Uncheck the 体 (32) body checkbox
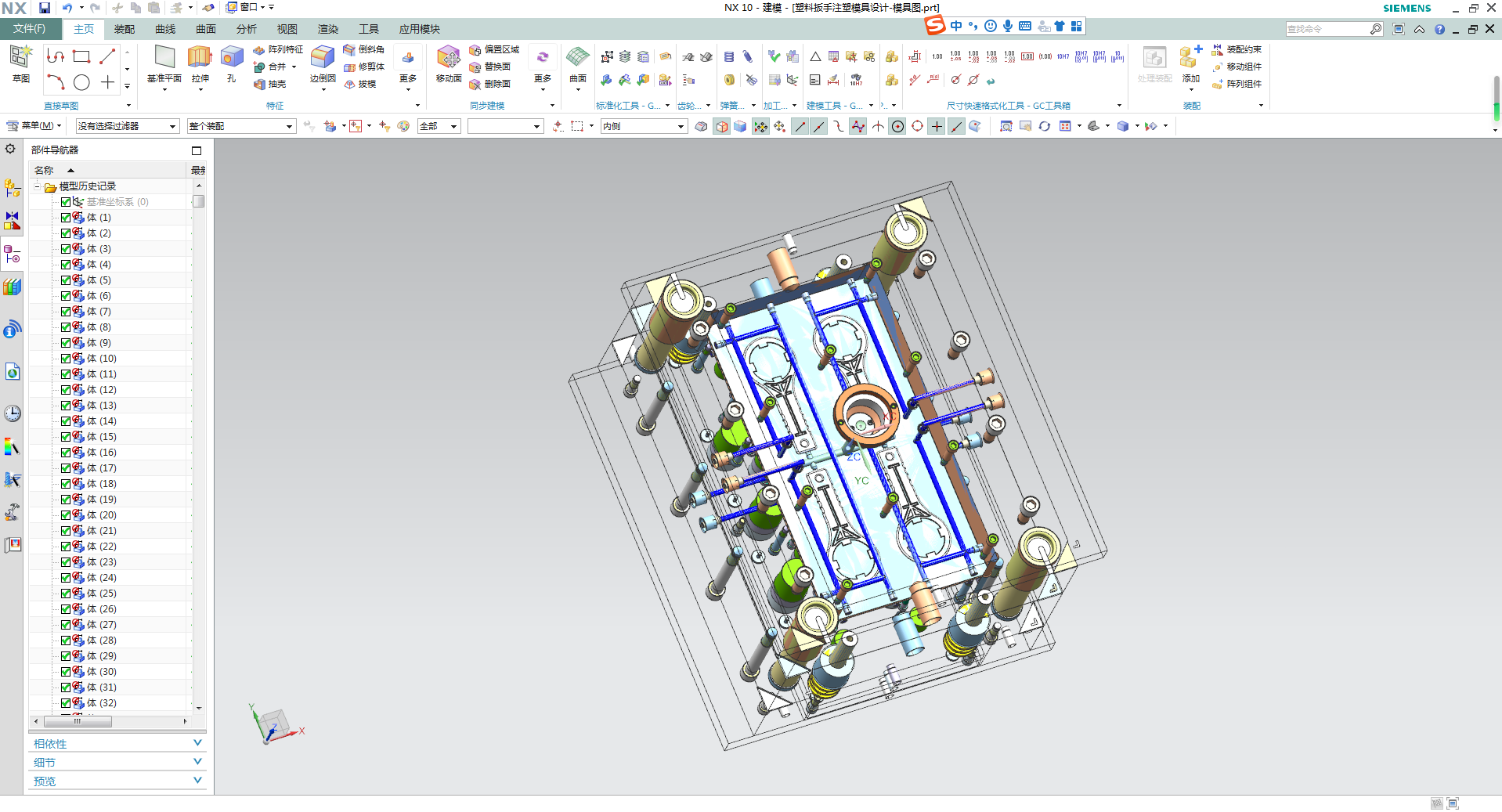Image resolution: width=1502 pixels, height=812 pixels. click(66, 703)
